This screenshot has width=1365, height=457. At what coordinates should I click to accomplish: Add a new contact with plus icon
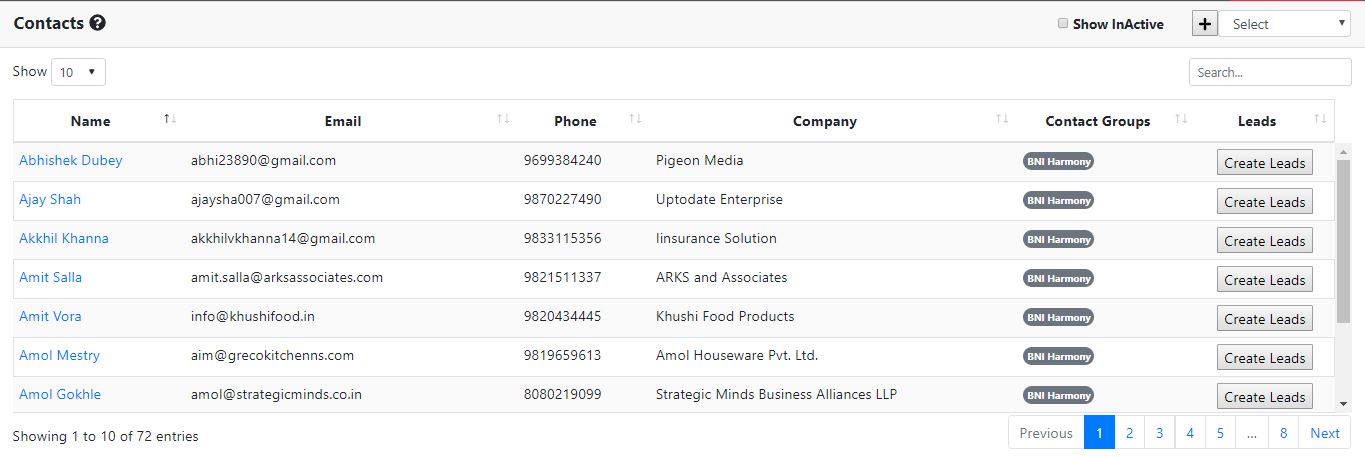pyautogui.click(x=1205, y=24)
